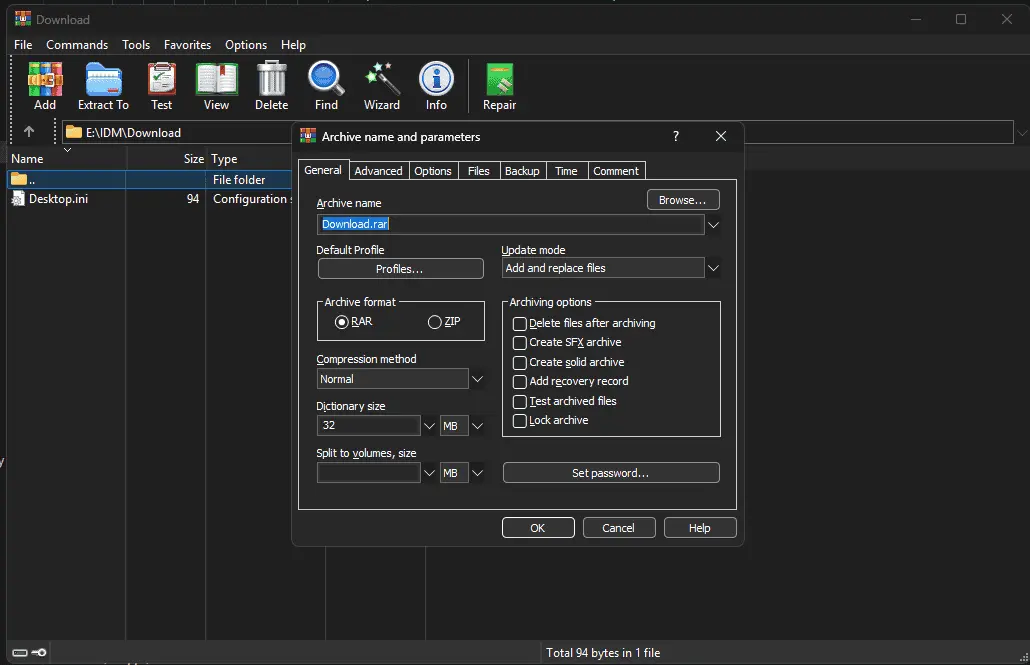Click the Profiles... button
Image resolution: width=1030 pixels, height=665 pixels.
point(400,269)
